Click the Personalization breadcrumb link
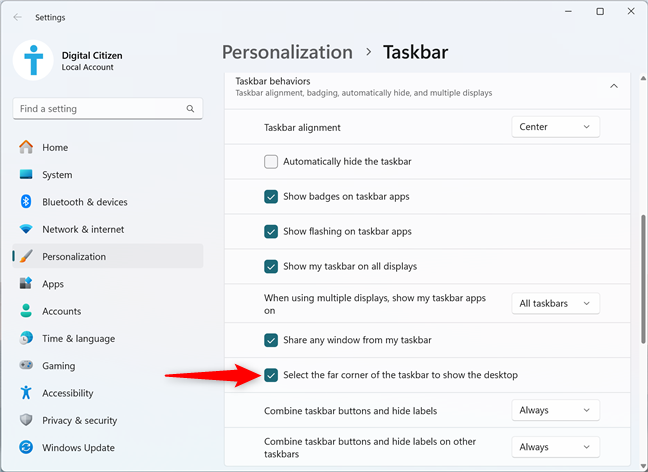648x472 pixels. pos(287,52)
